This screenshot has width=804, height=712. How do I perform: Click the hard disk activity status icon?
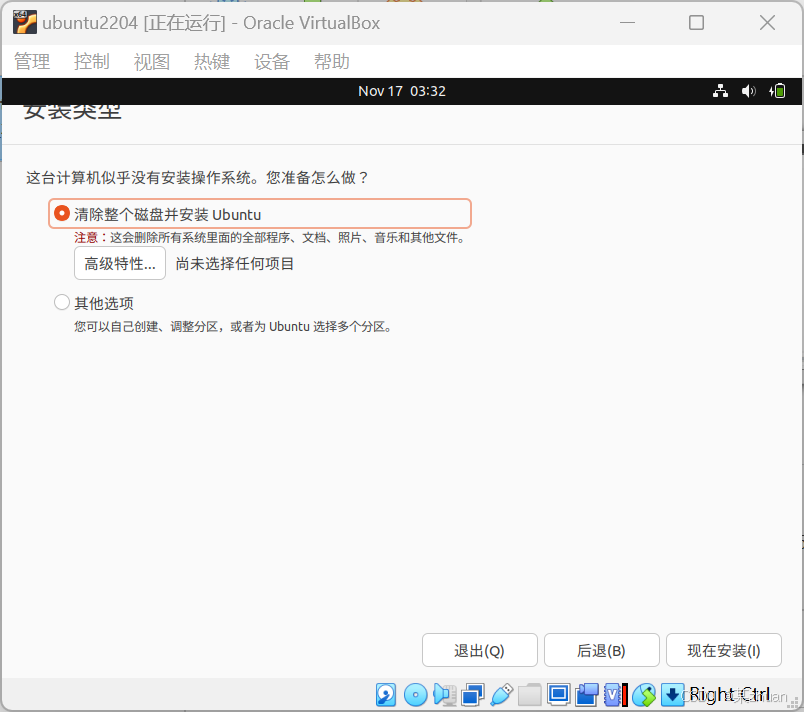[386, 695]
